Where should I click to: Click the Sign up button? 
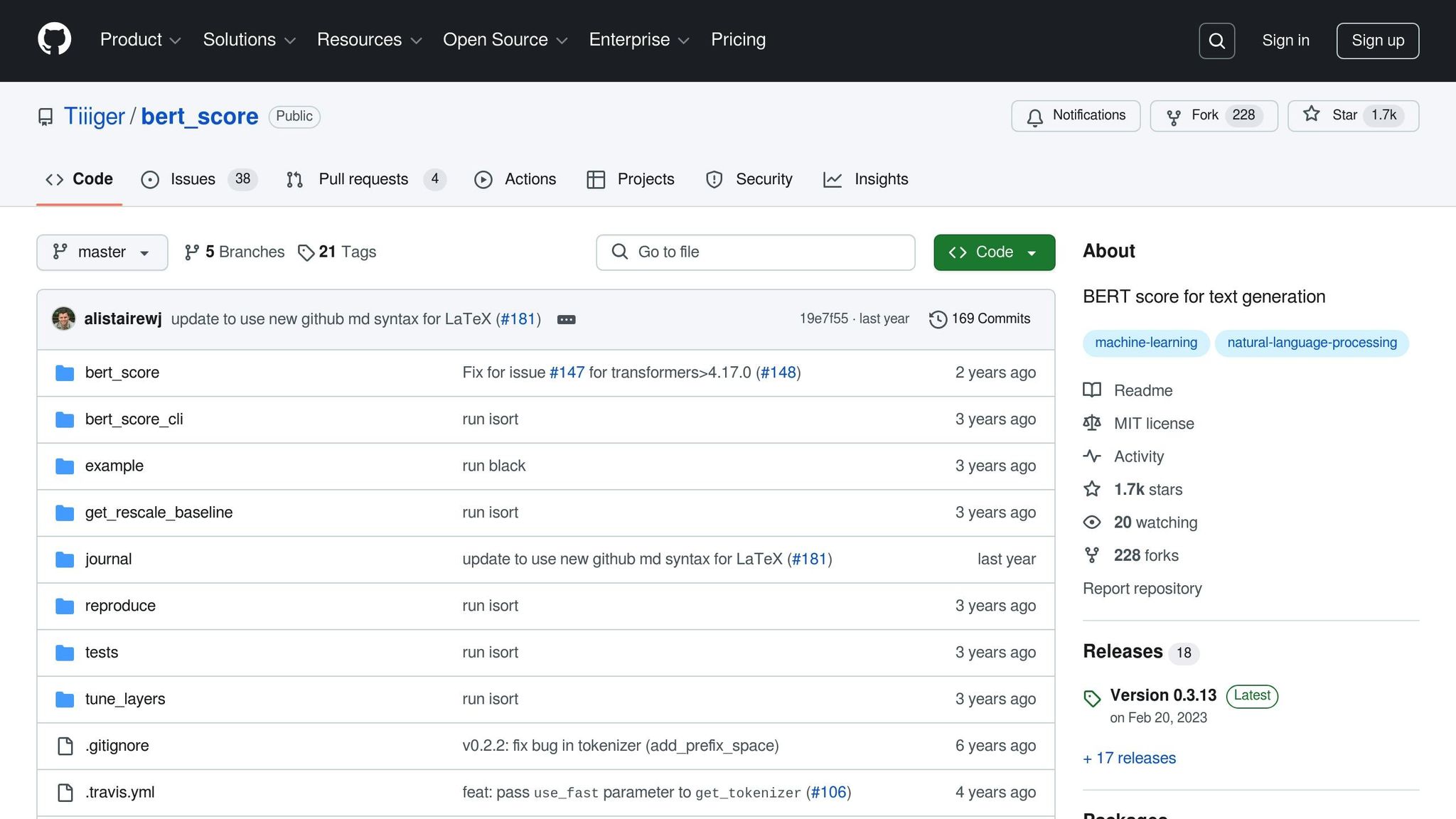[x=1377, y=41]
